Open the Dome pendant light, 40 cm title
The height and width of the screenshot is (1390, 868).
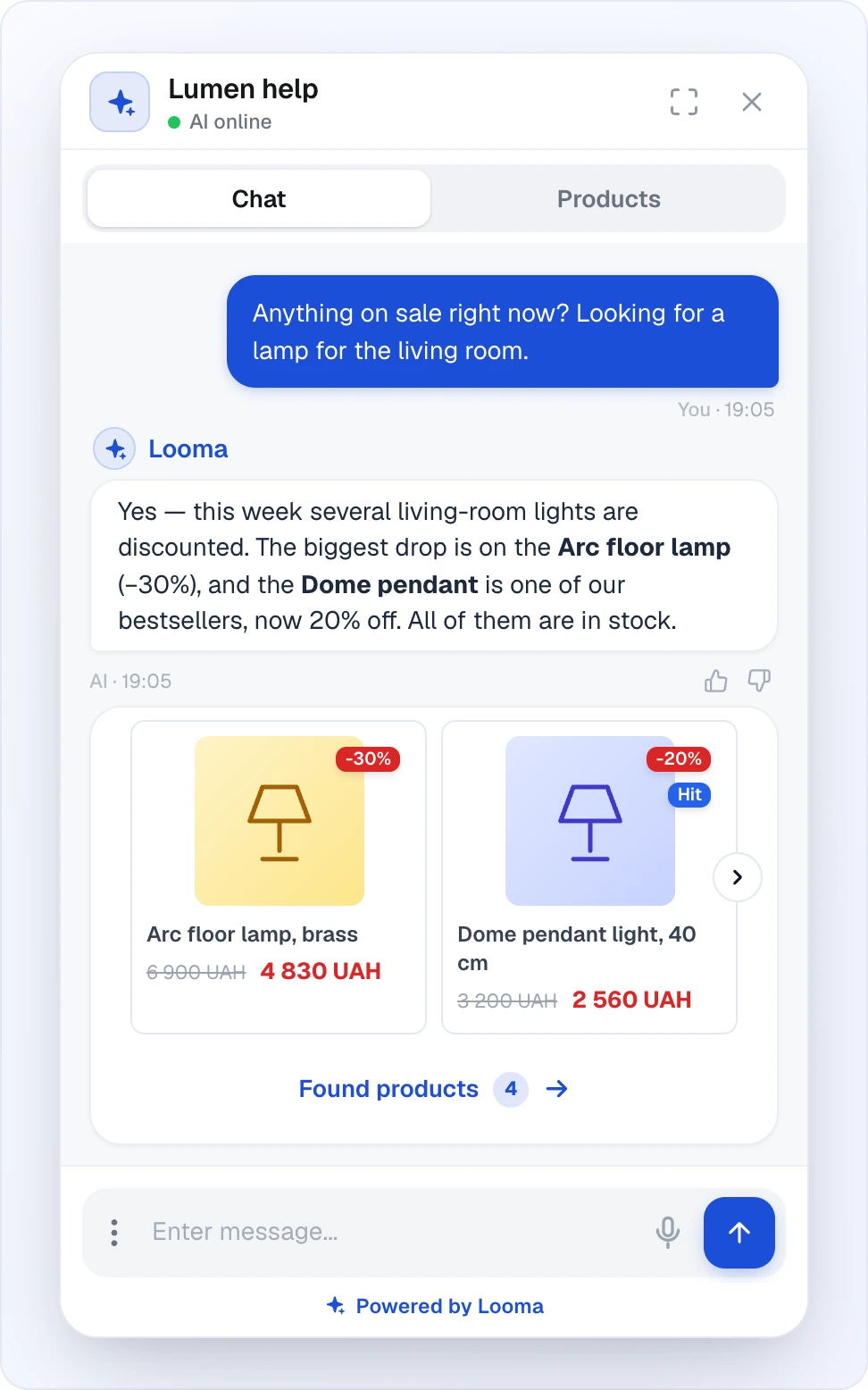(x=577, y=949)
